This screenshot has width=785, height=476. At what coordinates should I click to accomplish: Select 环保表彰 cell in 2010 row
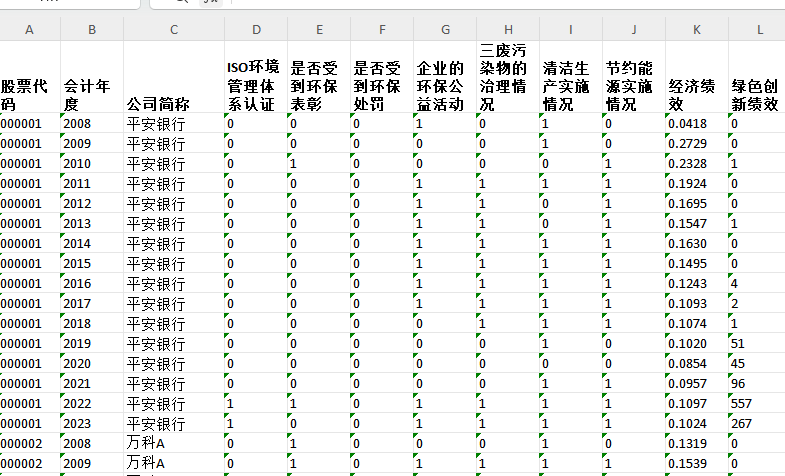click(x=319, y=163)
